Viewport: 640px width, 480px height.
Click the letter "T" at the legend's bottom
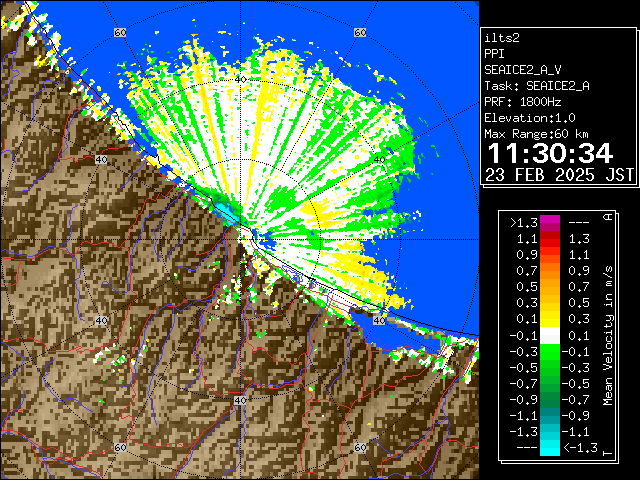[x=608, y=453]
